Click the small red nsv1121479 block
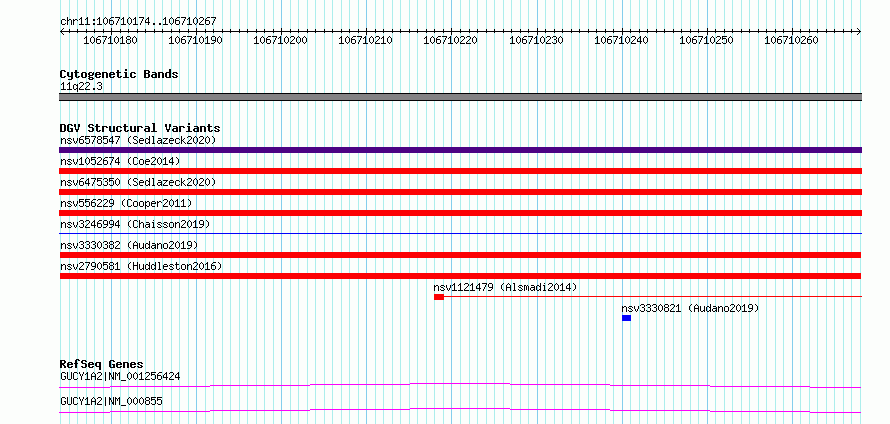Screen dimensions: 890x424 439,297
